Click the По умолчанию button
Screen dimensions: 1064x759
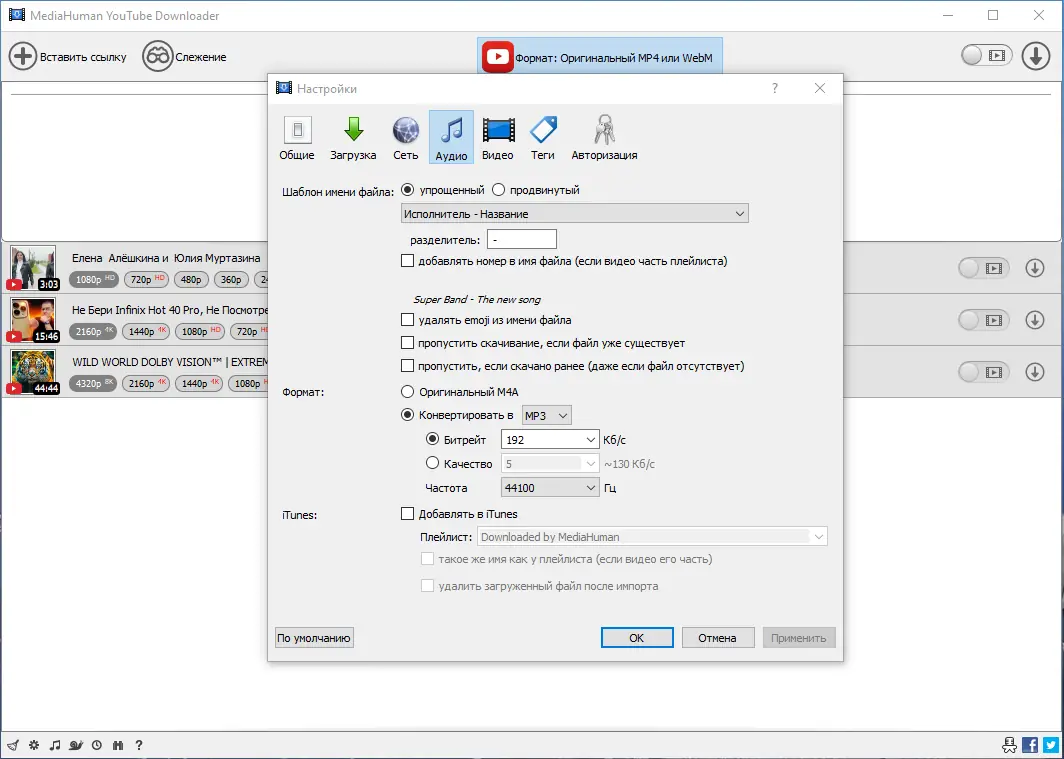click(314, 638)
